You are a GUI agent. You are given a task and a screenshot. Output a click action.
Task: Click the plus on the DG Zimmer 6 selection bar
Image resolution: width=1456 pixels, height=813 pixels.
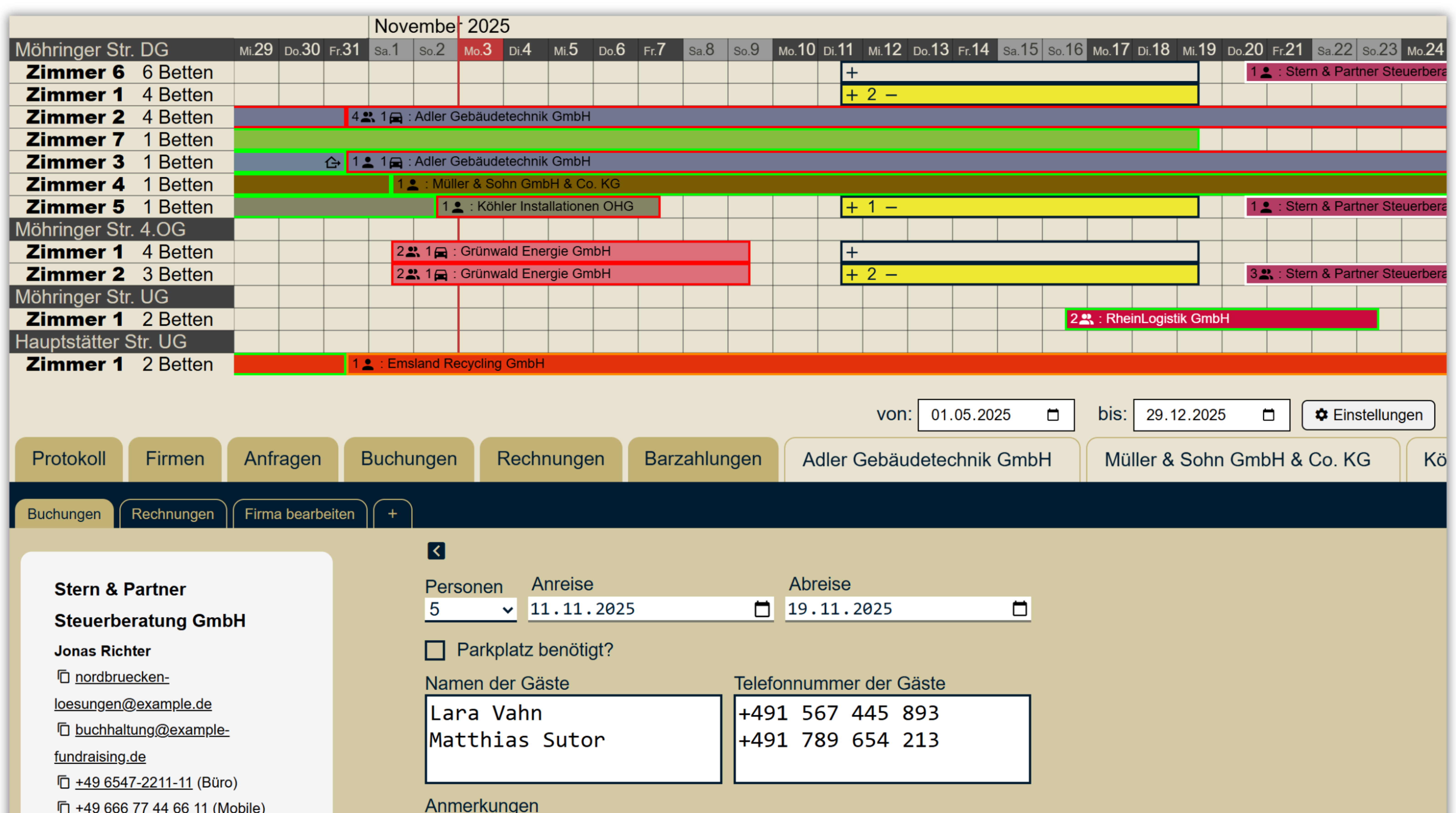pyautogui.click(x=852, y=72)
